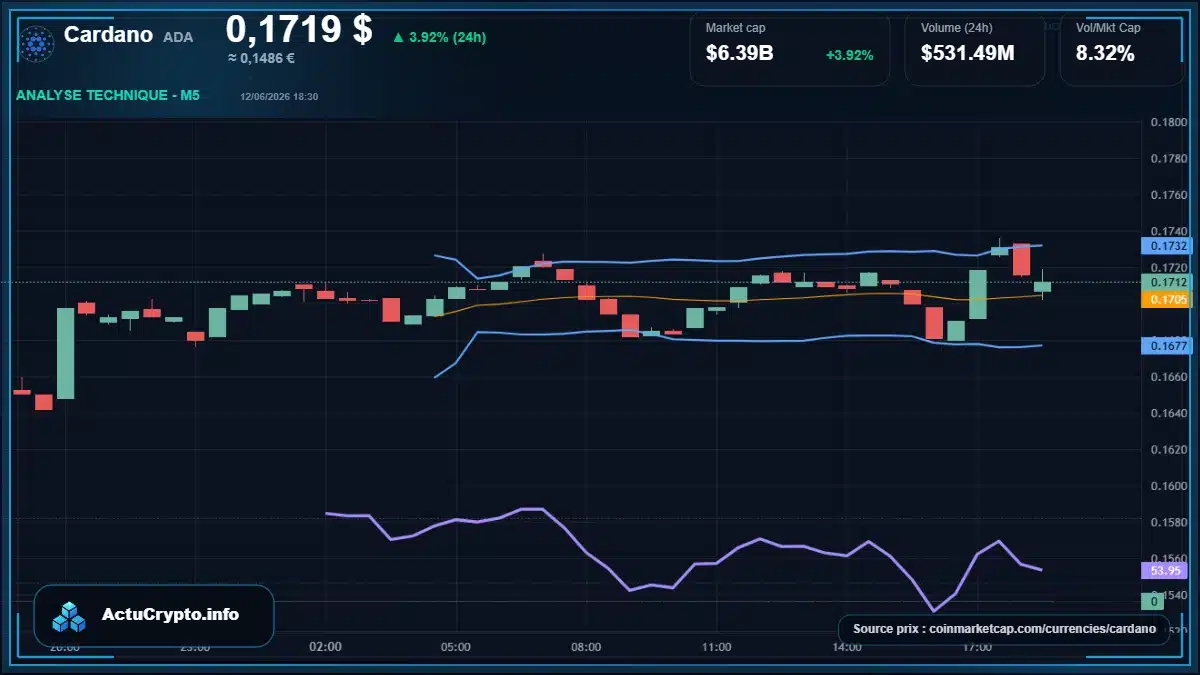Click the $531.49M volume value

pyautogui.click(x=967, y=54)
